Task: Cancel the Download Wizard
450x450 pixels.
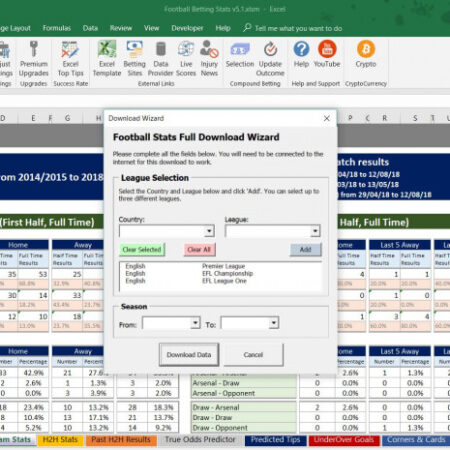Action: point(253,355)
